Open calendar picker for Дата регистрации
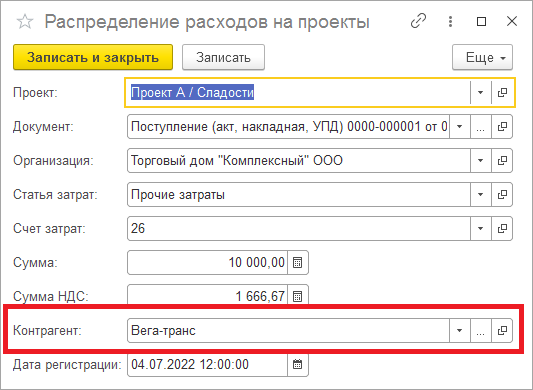 coord(298,364)
